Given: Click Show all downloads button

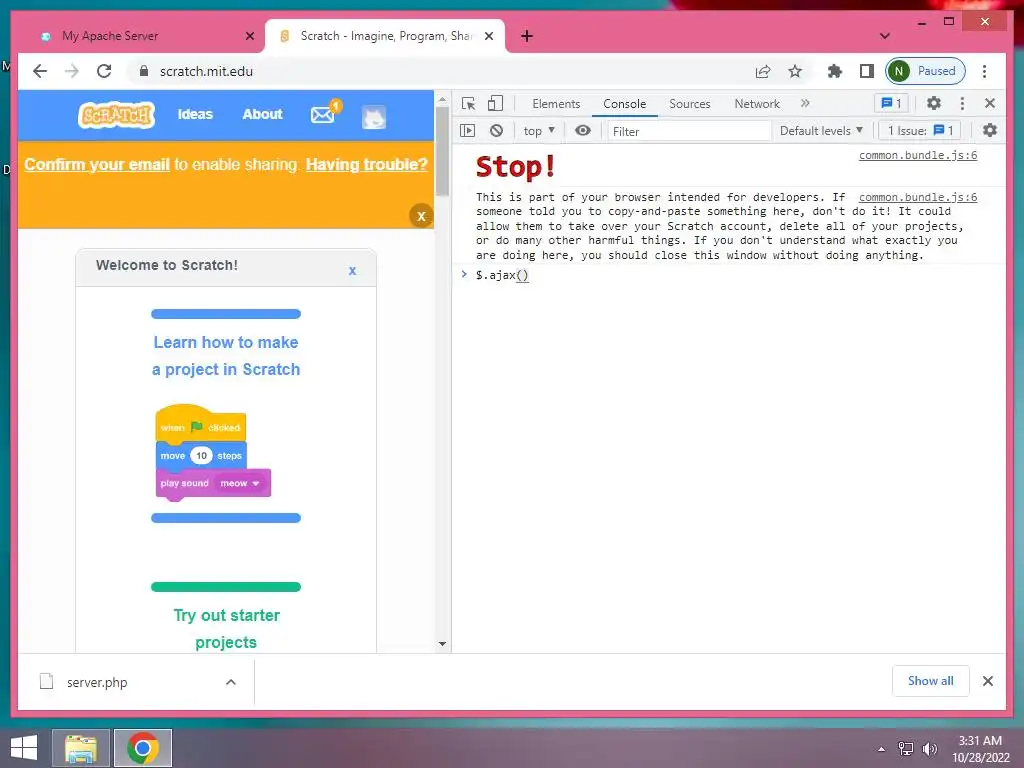Looking at the screenshot, I should click(931, 681).
